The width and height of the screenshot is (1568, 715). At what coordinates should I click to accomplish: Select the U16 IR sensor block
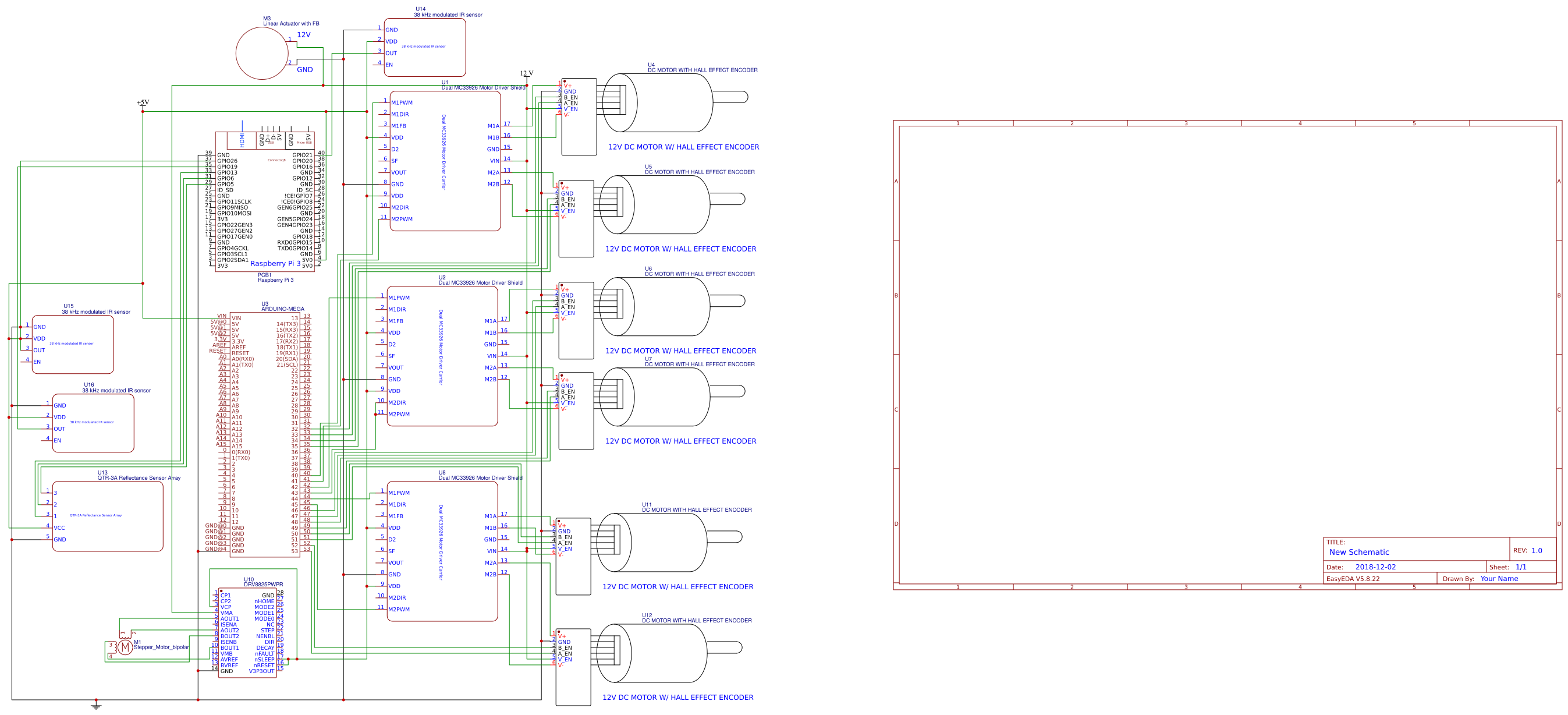tap(93, 423)
